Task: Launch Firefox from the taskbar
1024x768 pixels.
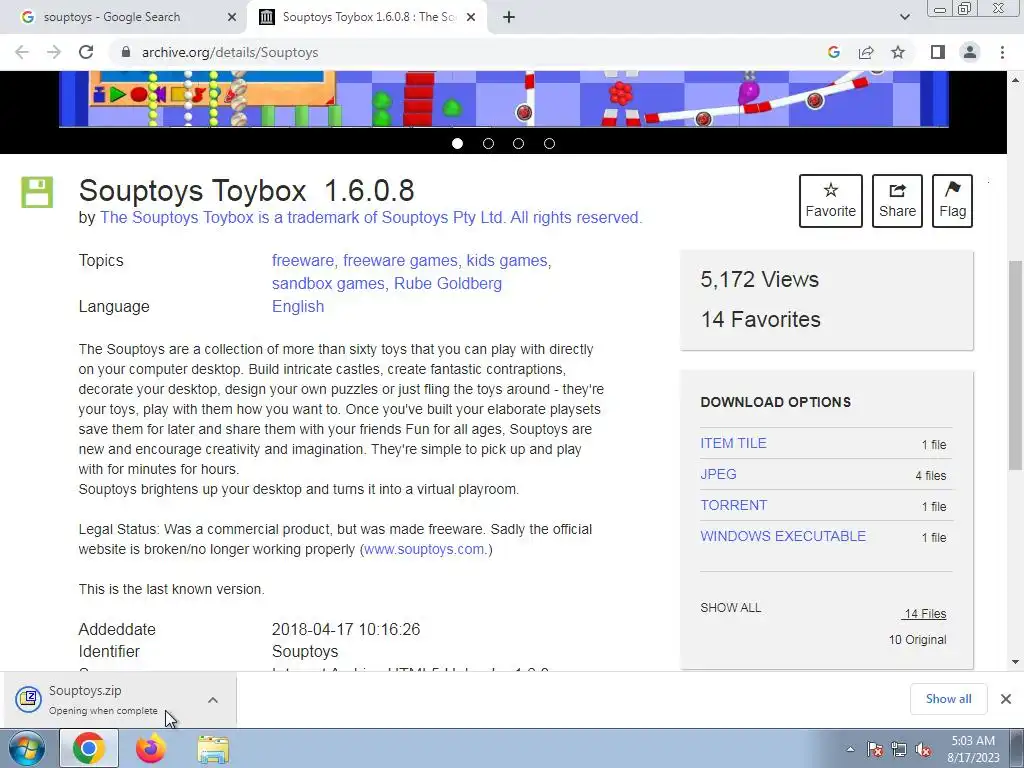Action: 151,748
